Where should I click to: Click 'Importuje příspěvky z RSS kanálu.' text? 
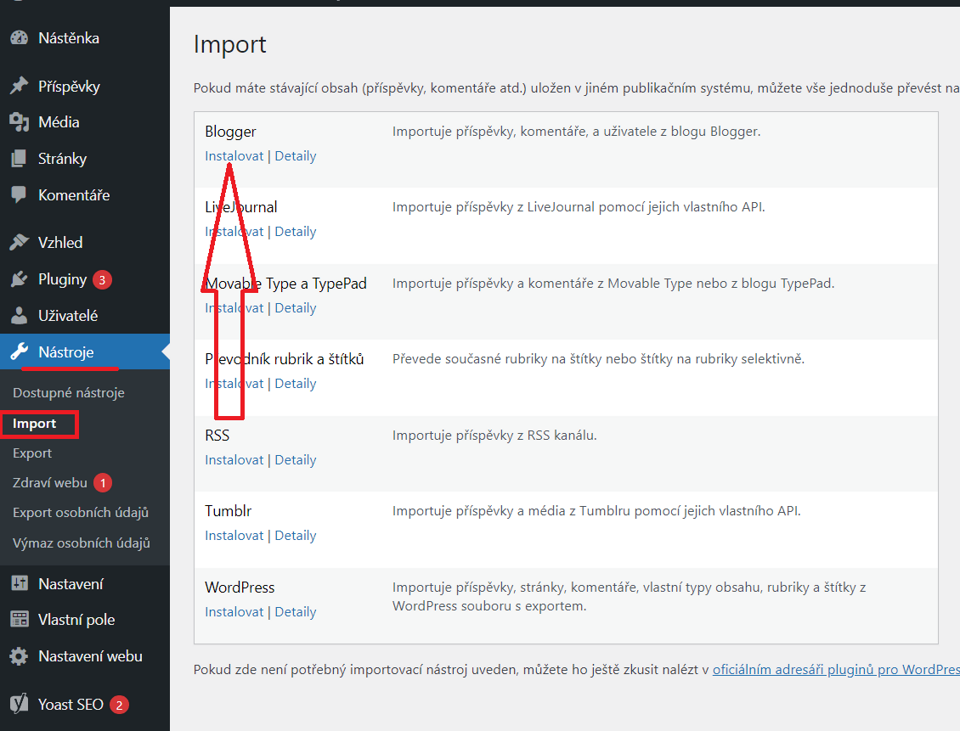point(494,435)
